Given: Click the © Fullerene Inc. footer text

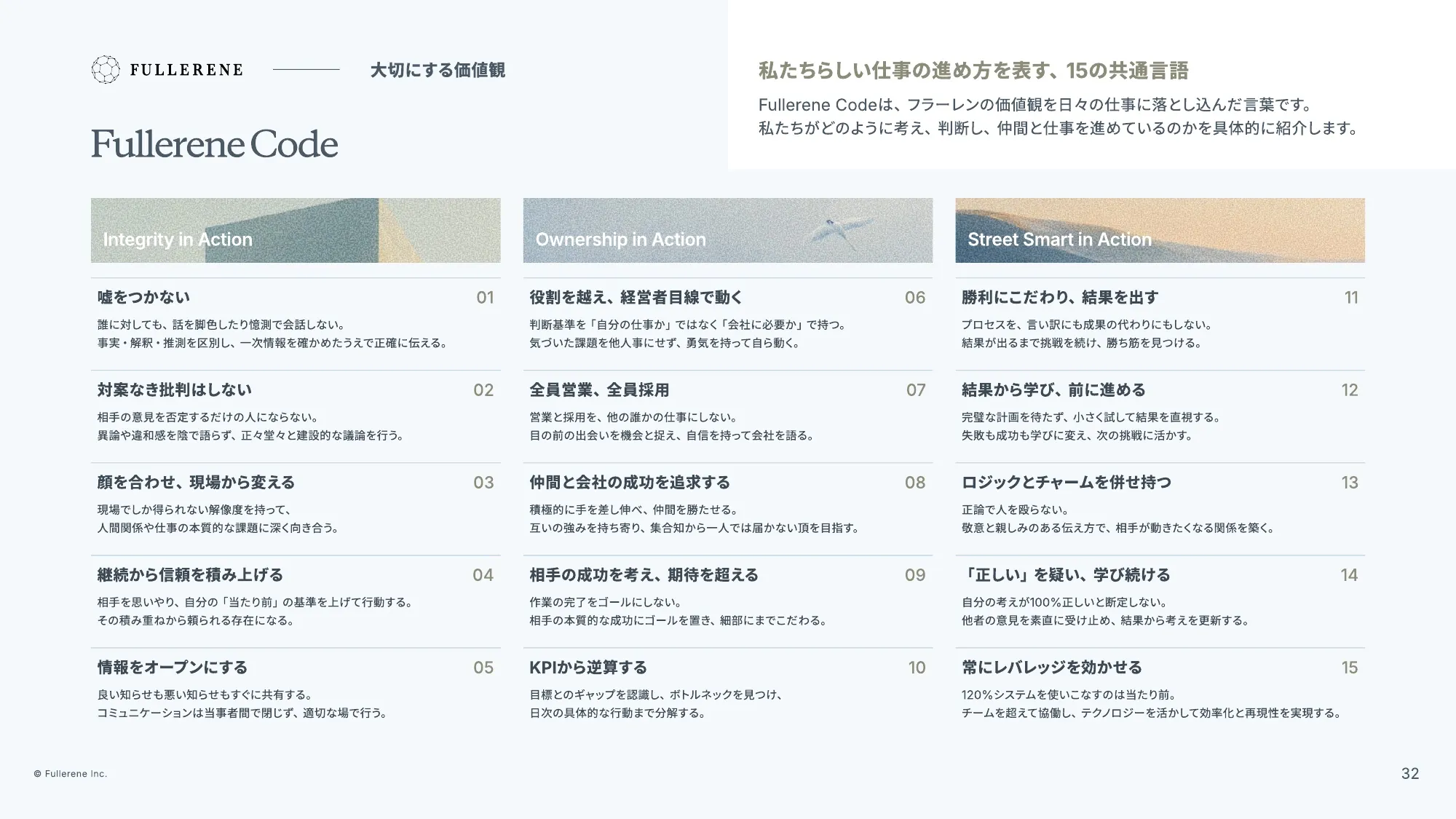Looking at the screenshot, I should pos(71,774).
